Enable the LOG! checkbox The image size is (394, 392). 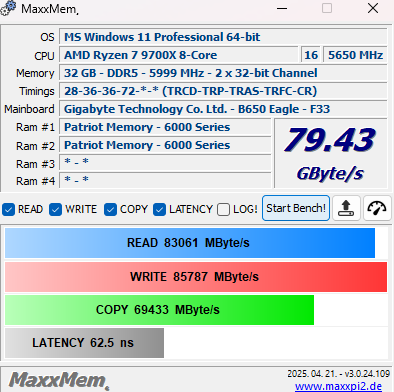click(223, 210)
